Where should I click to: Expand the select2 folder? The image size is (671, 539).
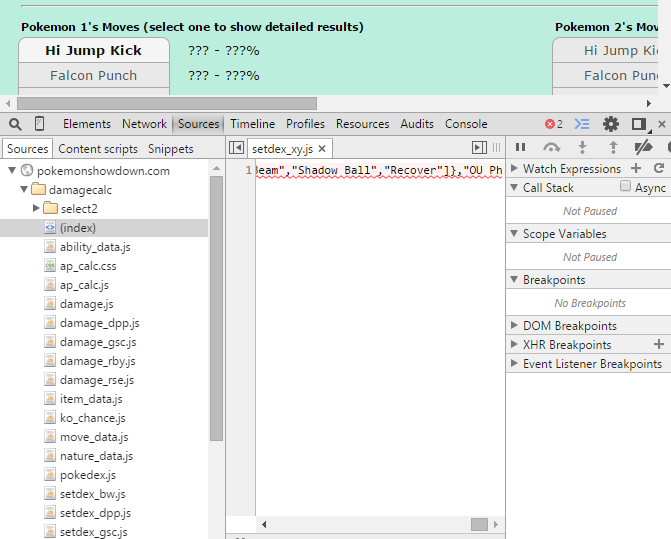[x=37, y=208]
